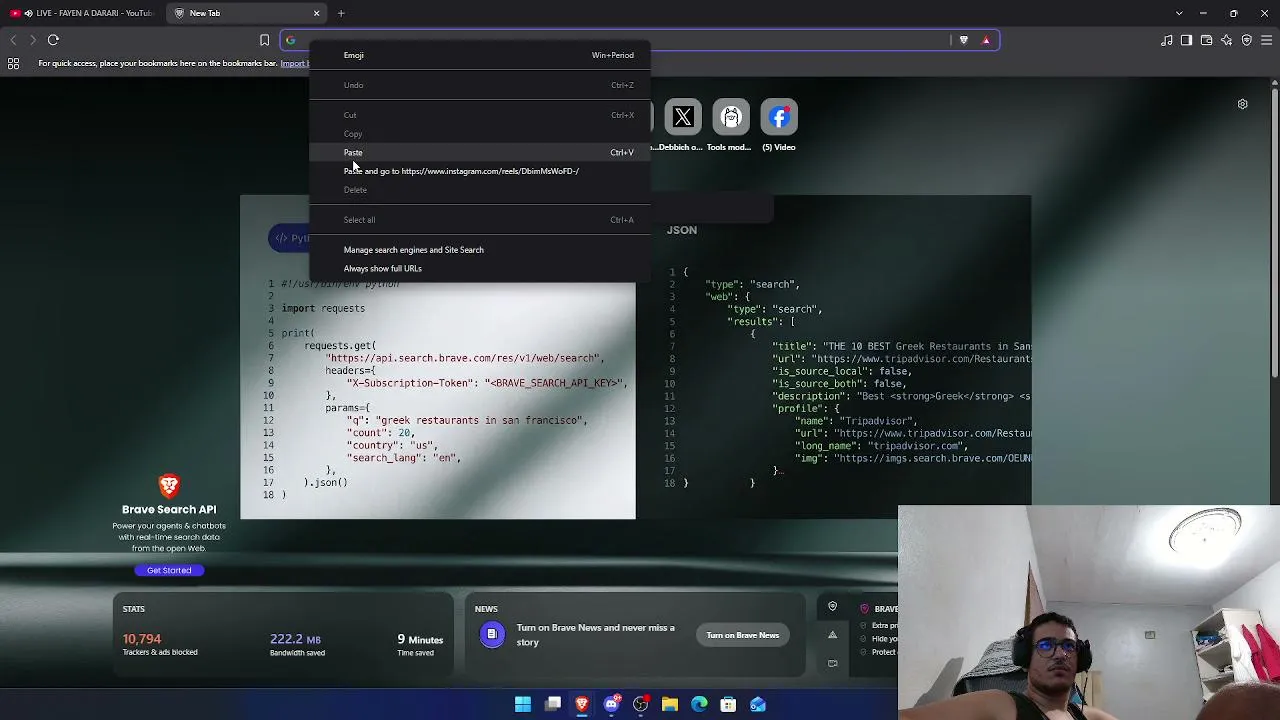Click the JSON label in the ad
Screen dimensions: 1280x720
pyautogui.click(x=682, y=230)
